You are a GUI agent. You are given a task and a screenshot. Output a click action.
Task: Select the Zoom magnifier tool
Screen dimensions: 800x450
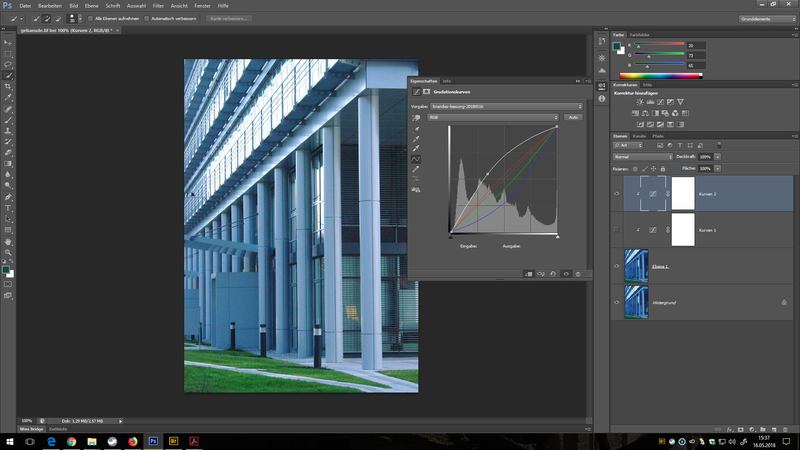tap(9, 254)
